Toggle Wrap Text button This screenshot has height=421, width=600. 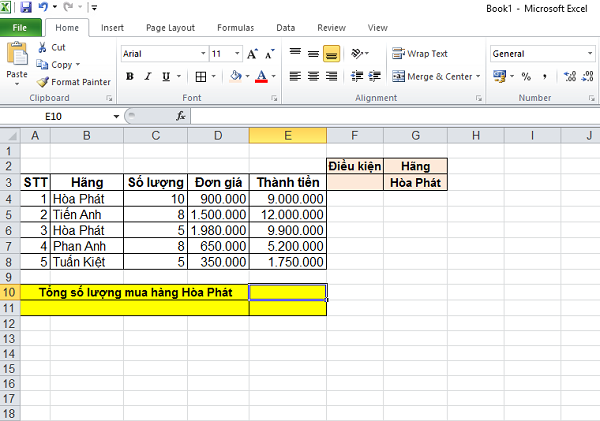coord(420,54)
